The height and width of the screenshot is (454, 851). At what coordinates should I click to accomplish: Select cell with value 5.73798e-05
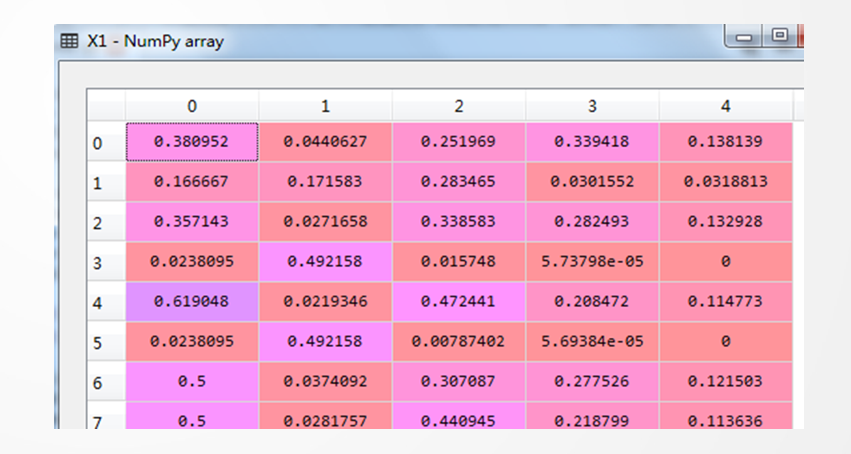(x=592, y=262)
